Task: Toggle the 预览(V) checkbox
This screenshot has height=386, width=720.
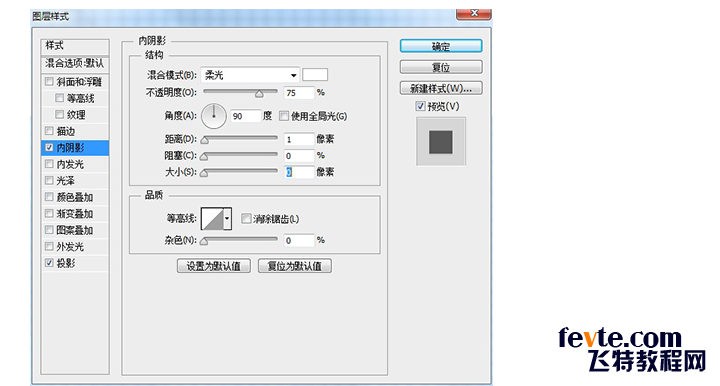Action: [x=420, y=106]
